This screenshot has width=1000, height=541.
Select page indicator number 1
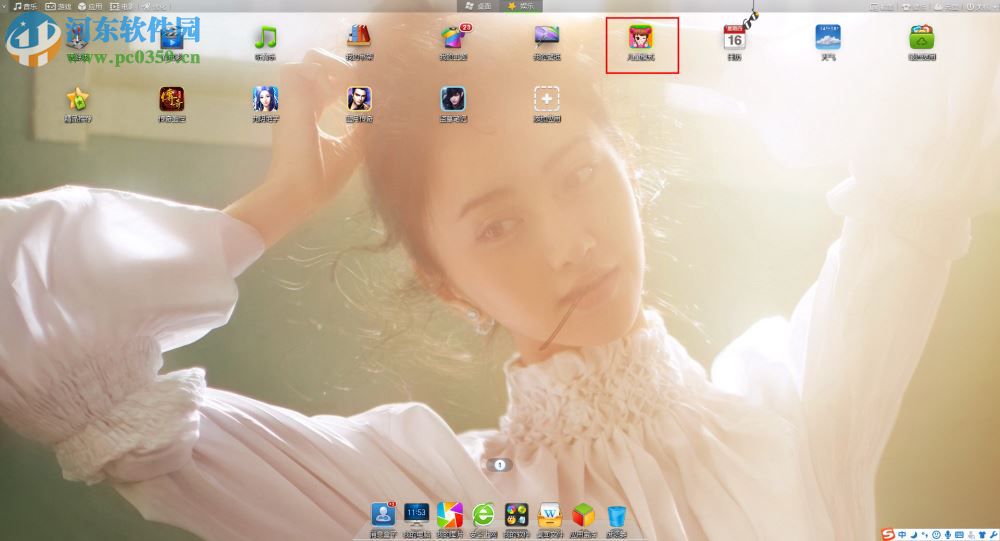(500, 464)
